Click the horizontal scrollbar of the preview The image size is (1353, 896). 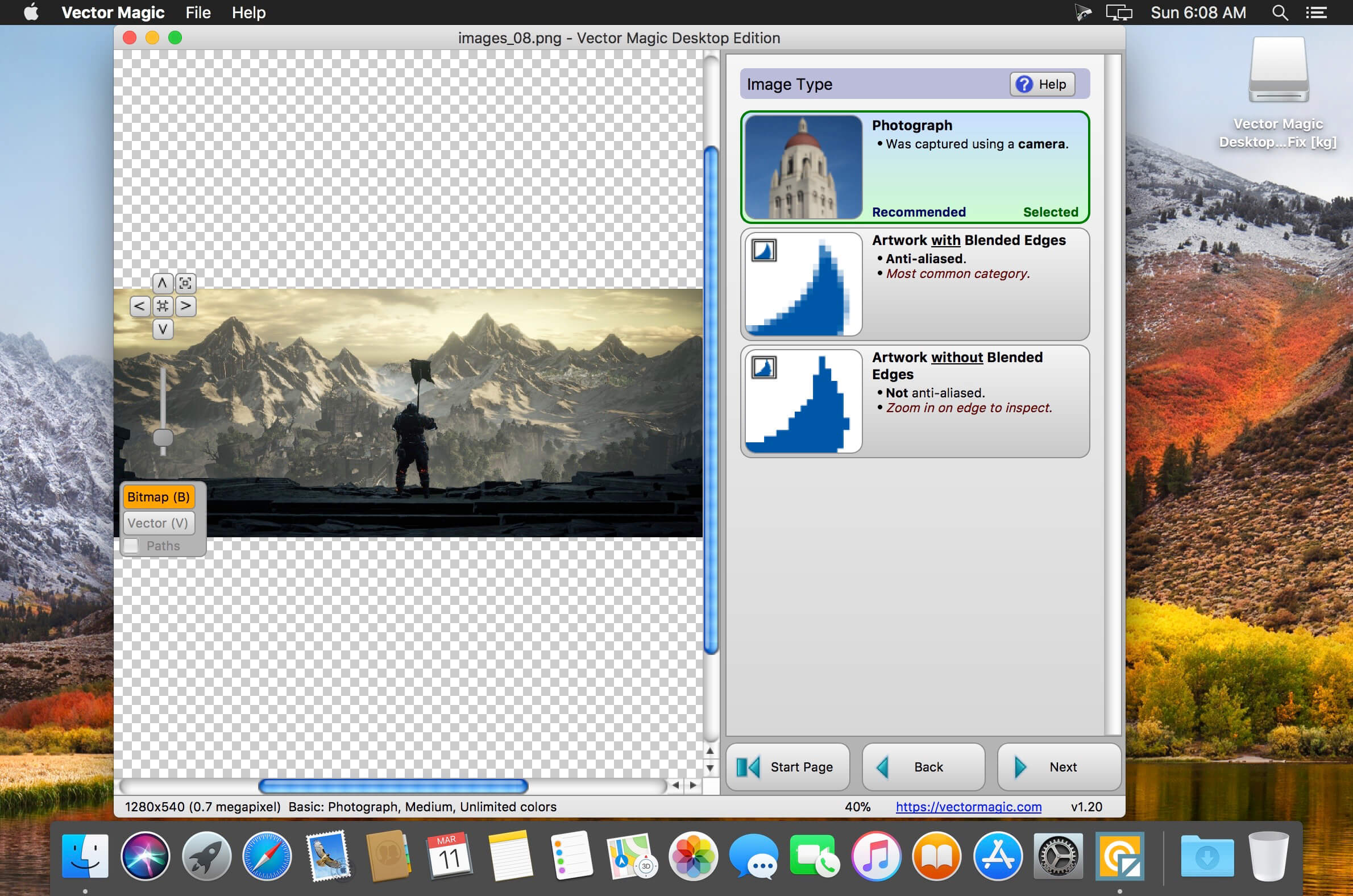pos(392,786)
